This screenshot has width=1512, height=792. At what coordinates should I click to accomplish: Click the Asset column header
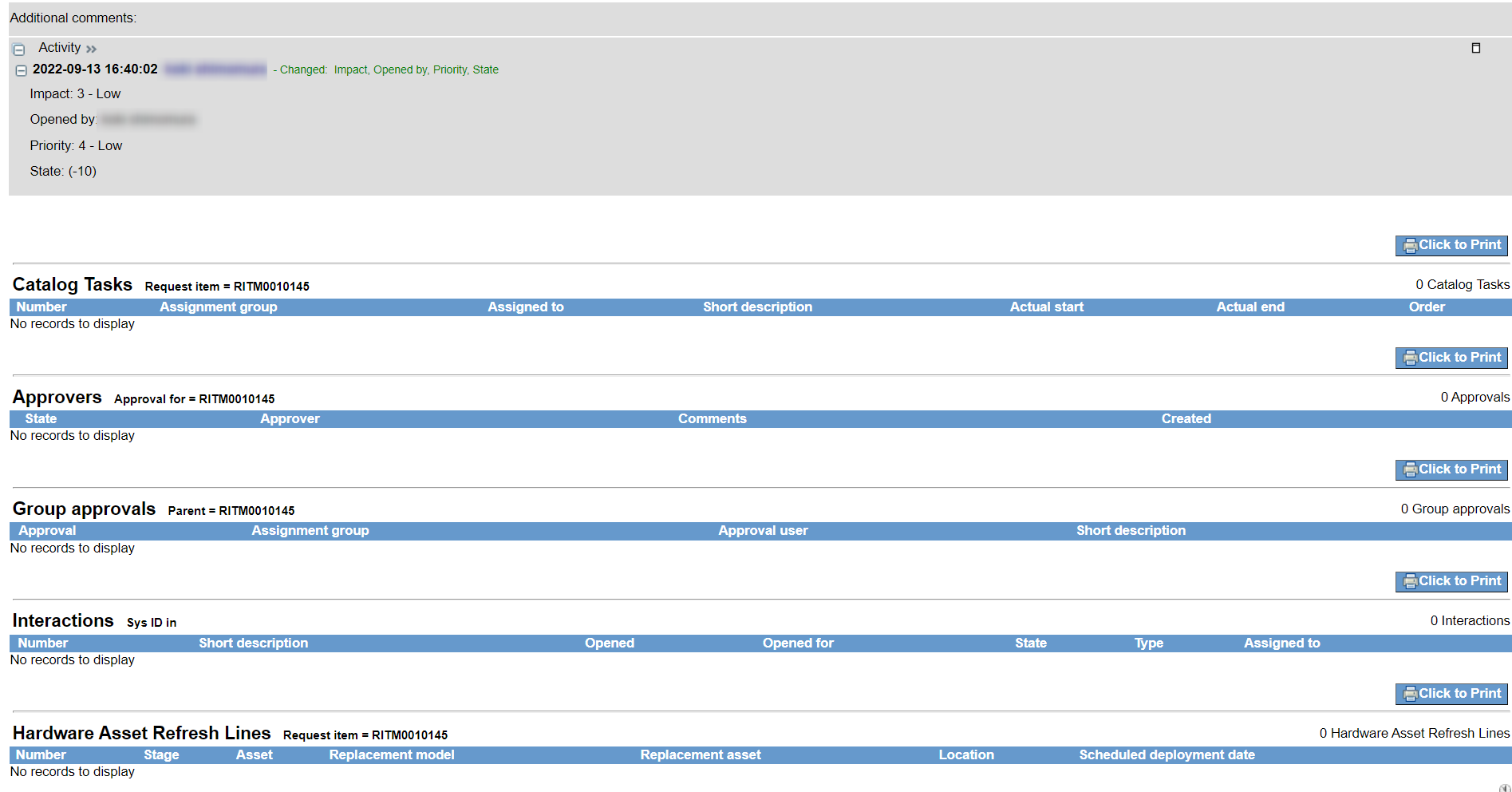(255, 754)
